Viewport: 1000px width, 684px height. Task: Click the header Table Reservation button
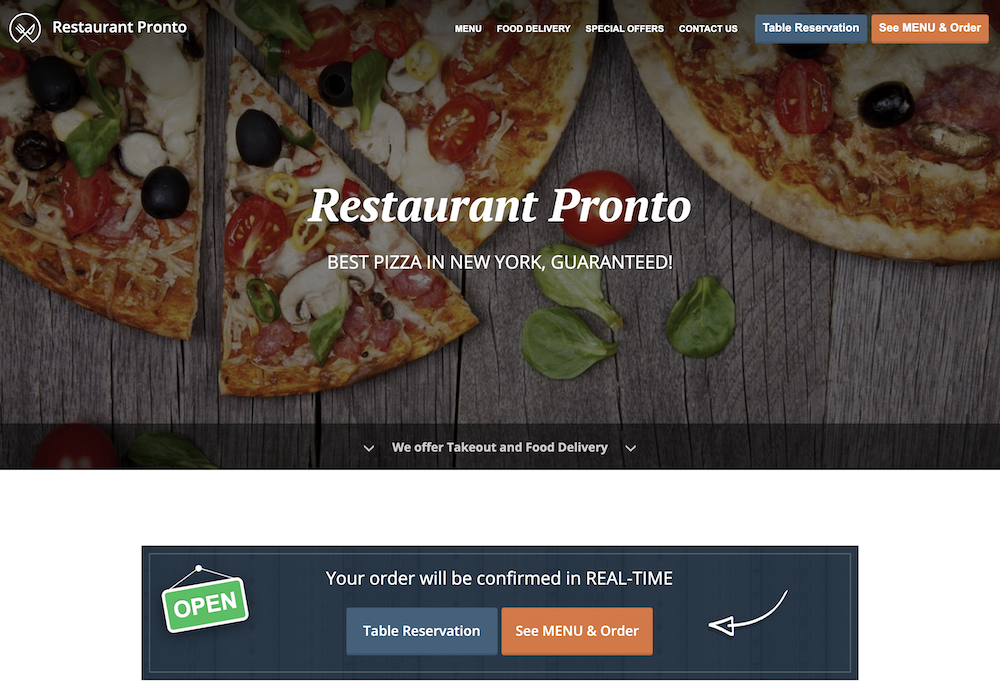click(811, 29)
